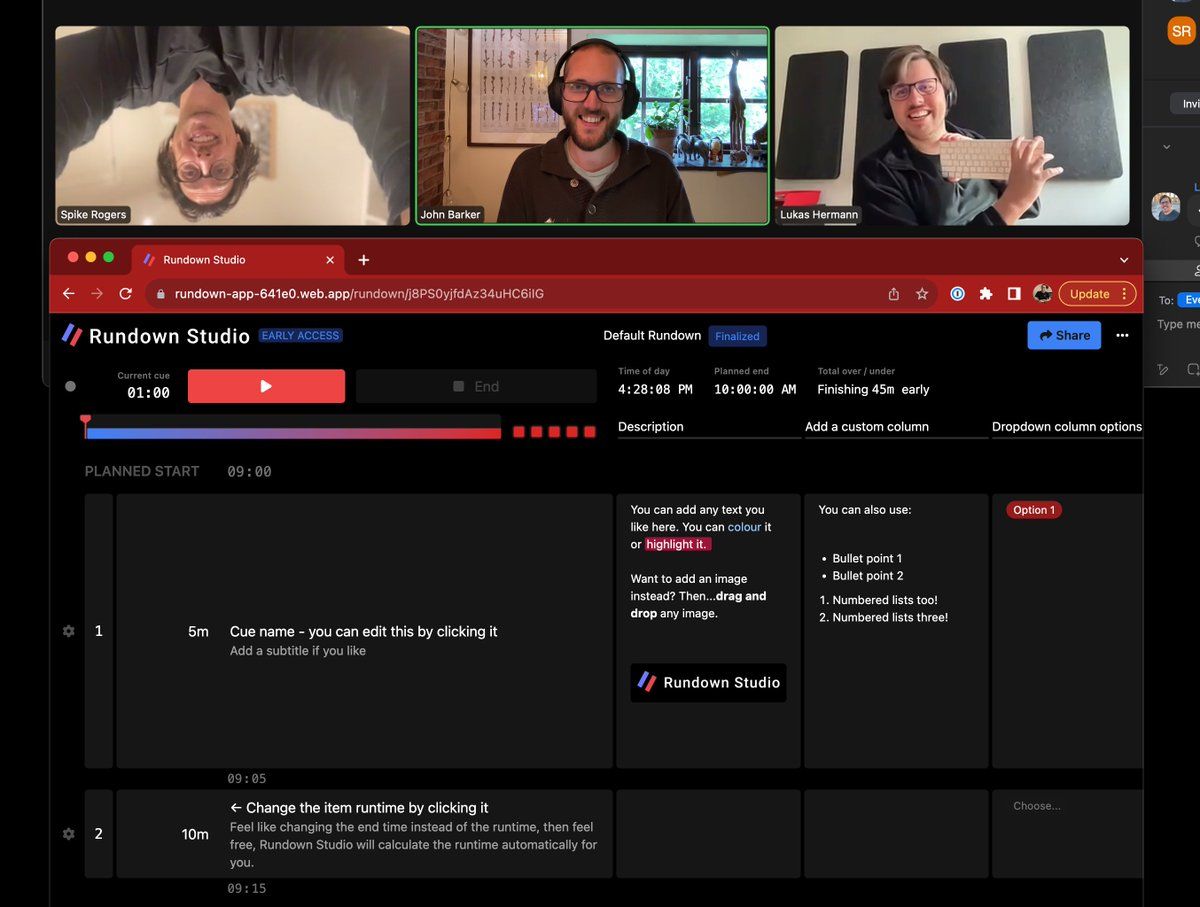Bookmark this page with the star icon
Screen dimensions: 1200x907
point(922,294)
